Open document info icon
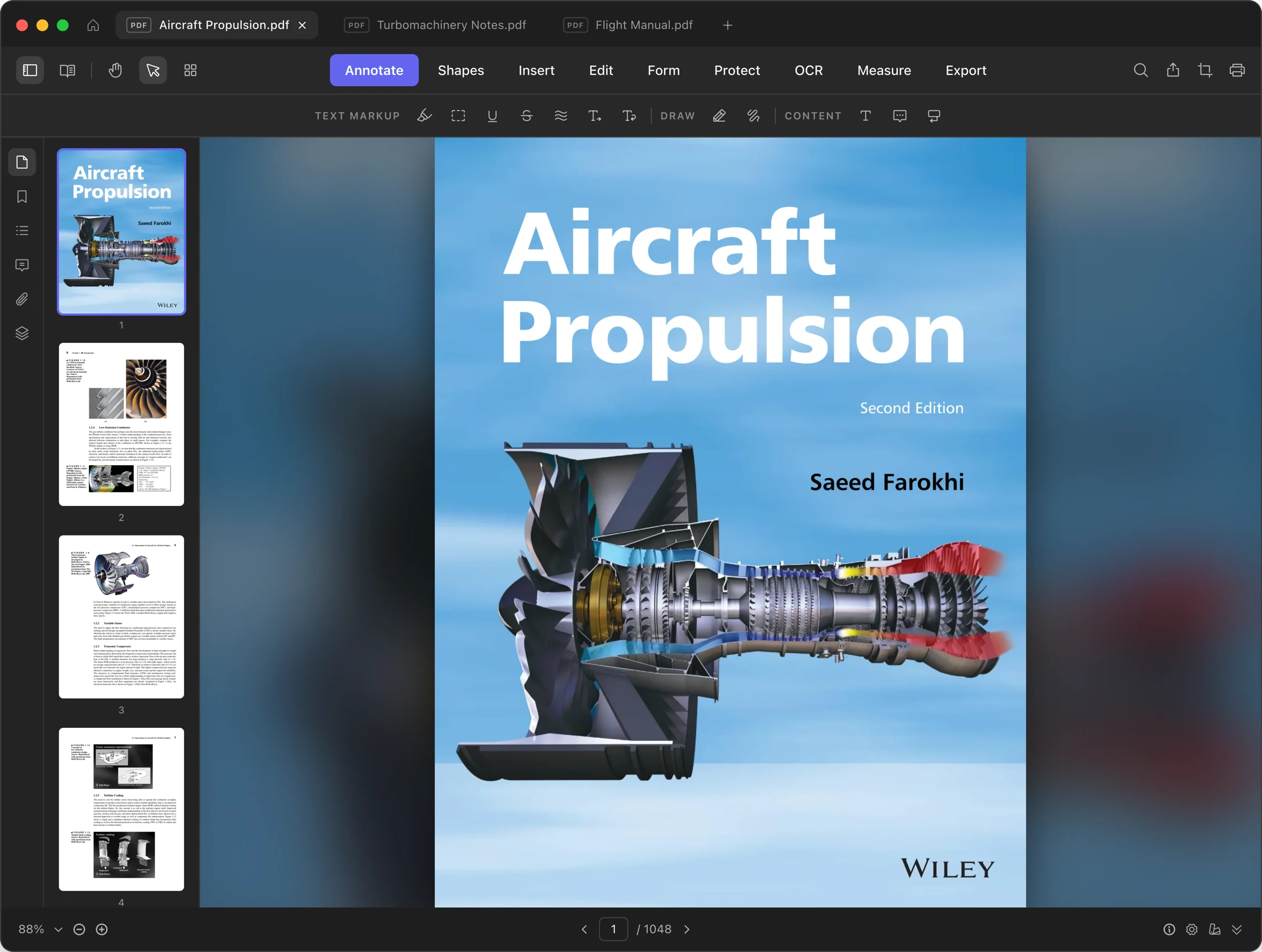1262x952 pixels. (x=1169, y=929)
